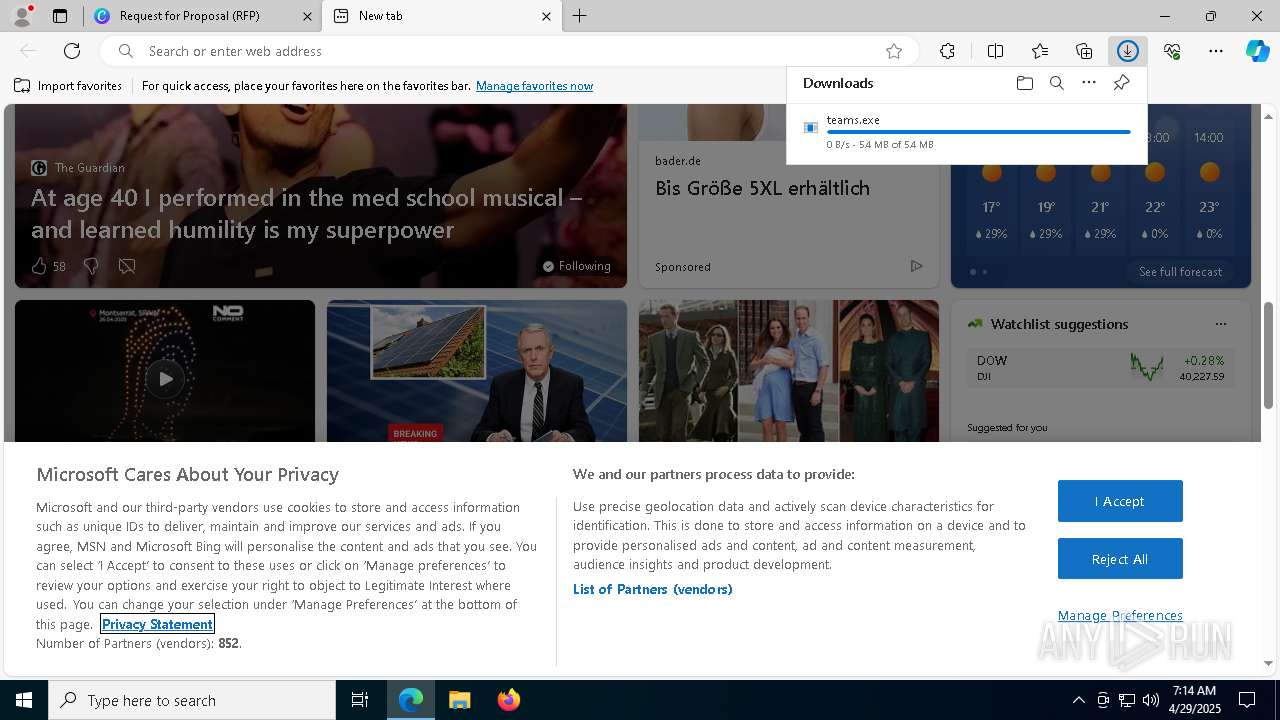This screenshot has width=1280, height=720.
Task: Open File Explorer from taskbar
Action: 459,700
